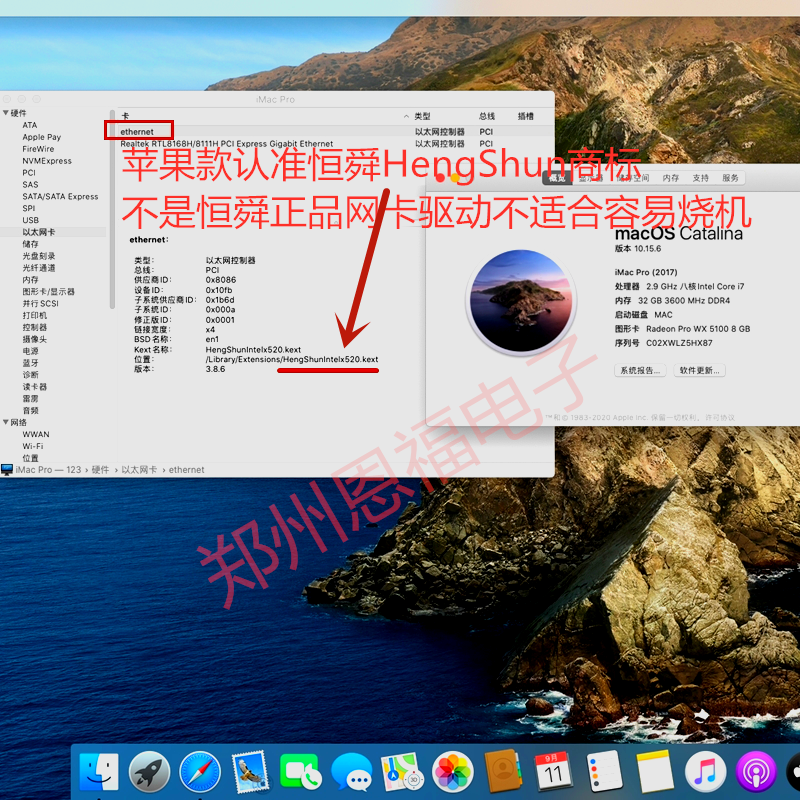800x800 pixels.
Task: Select 摄像头 in sidebar
Action: [x=35, y=339]
